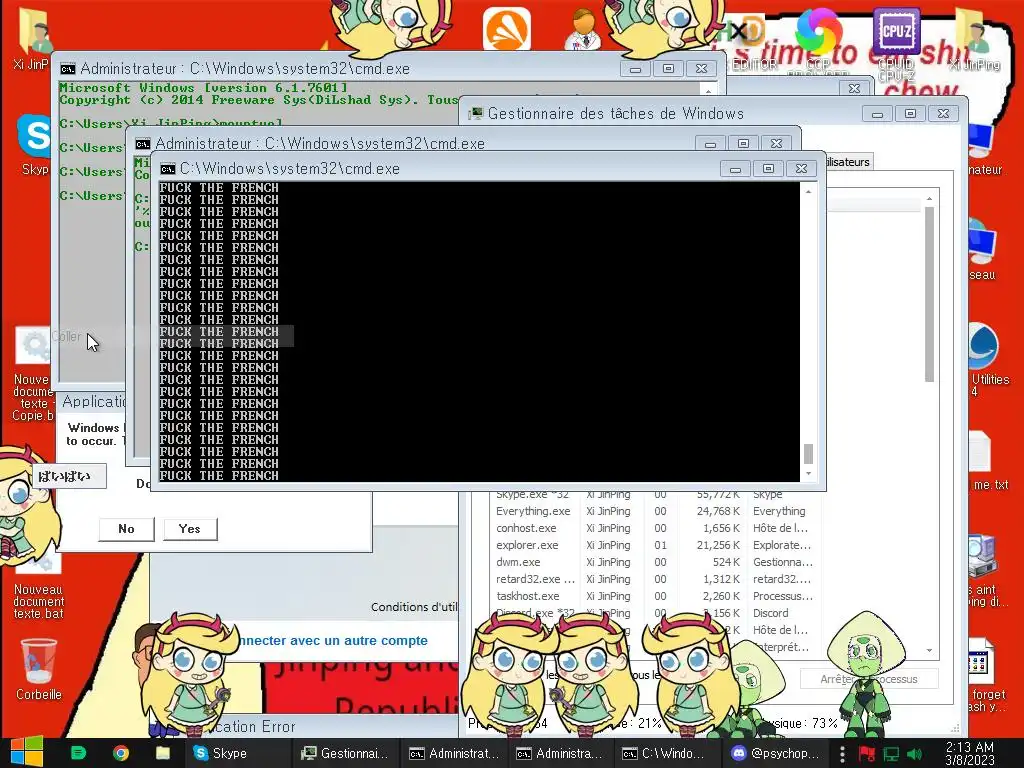The width and height of the screenshot is (1024, 768).
Task: Click the red flag Action Center icon
Action: tap(867, 754)
